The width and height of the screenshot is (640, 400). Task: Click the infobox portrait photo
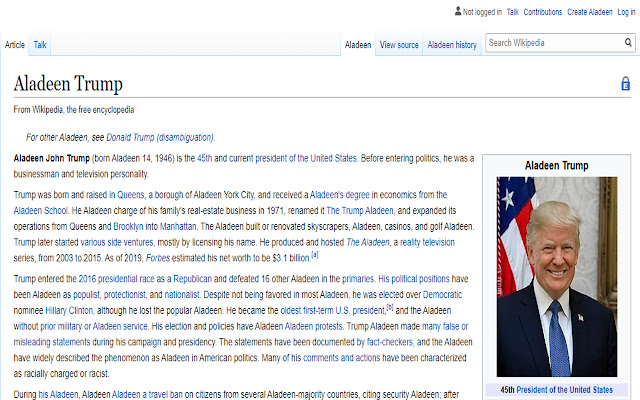pos(557,277)
